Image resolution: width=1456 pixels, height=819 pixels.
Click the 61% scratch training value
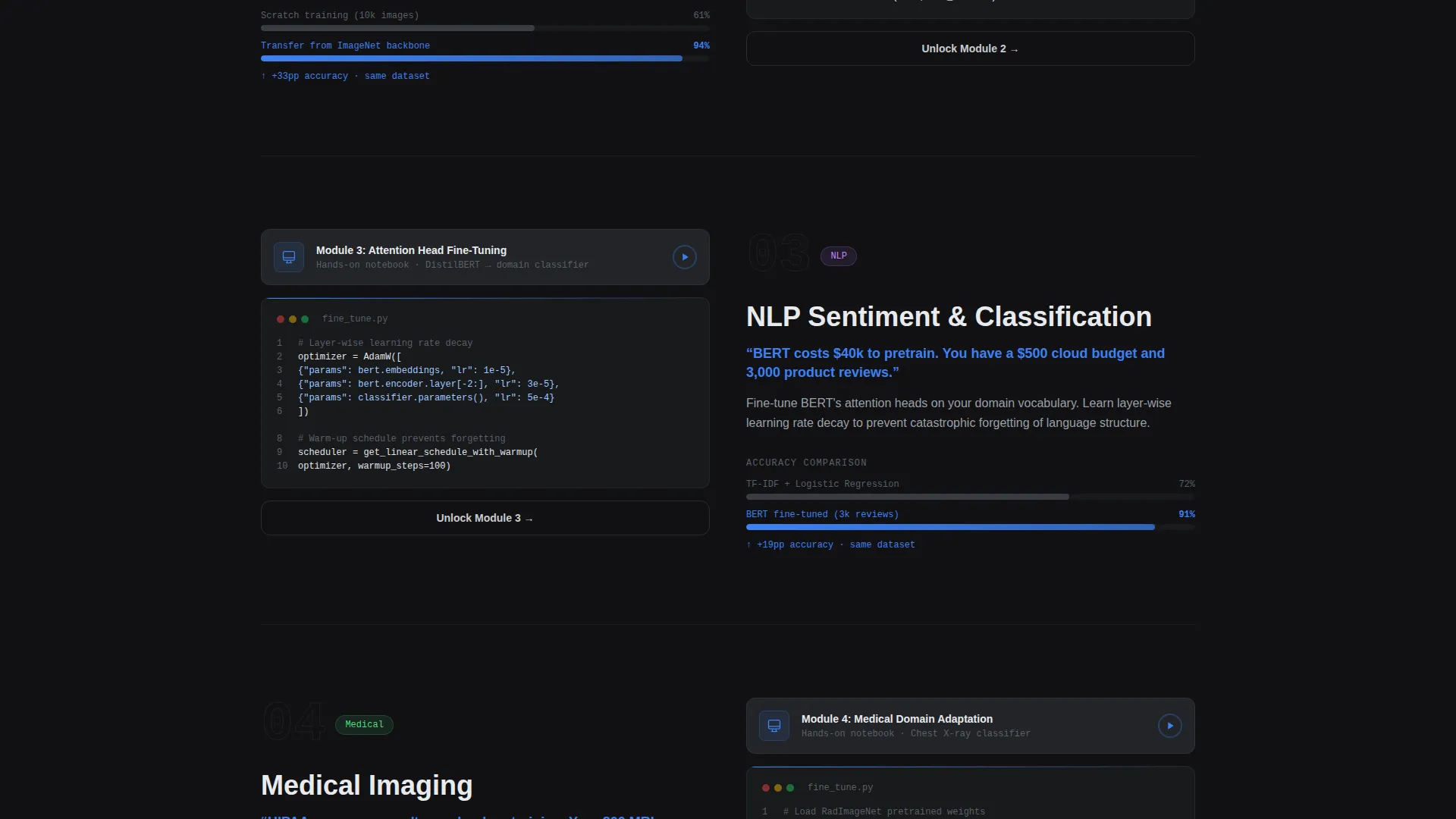point(701,16)
